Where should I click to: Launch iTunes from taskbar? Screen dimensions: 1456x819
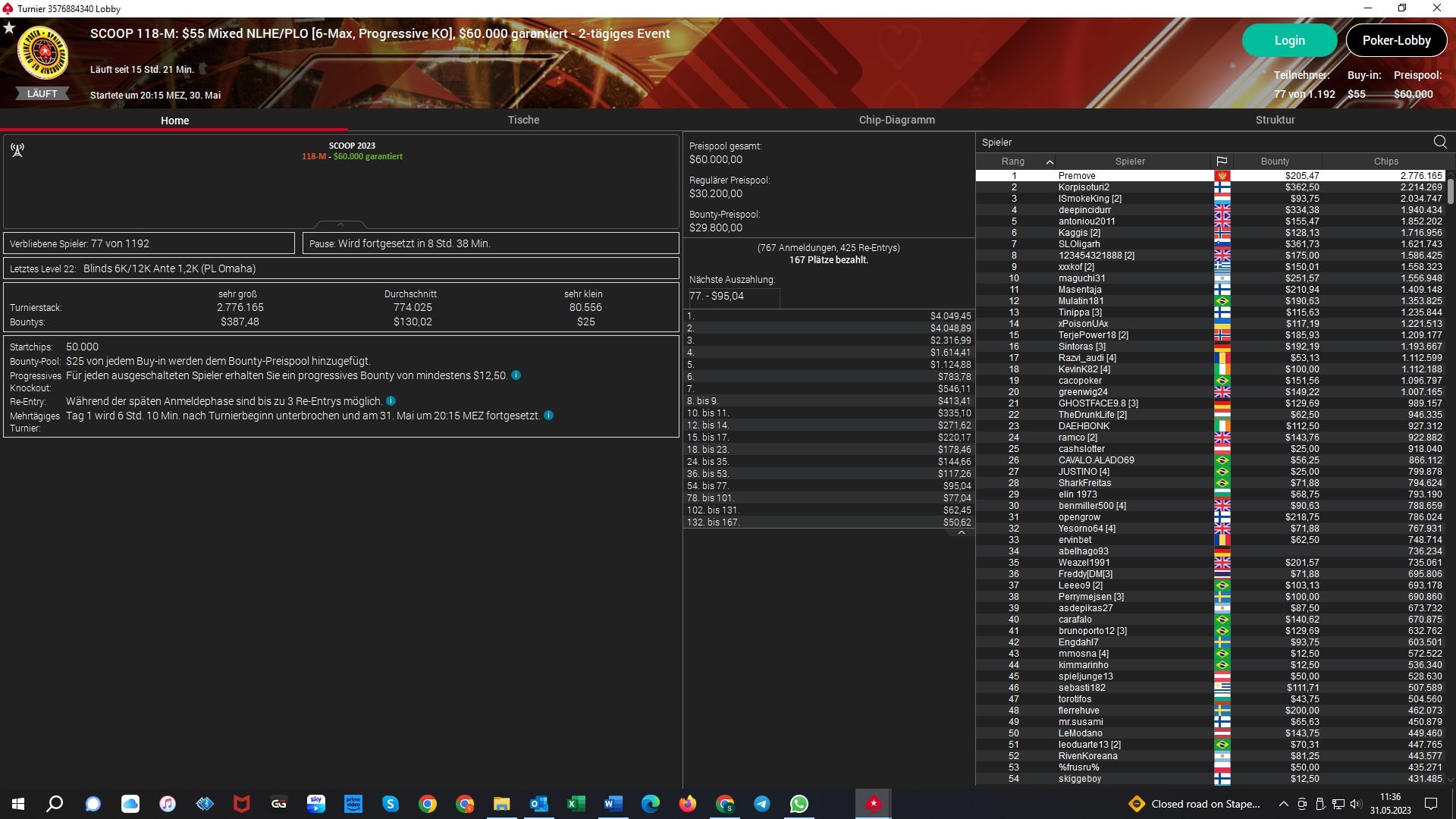pos(167,804)
